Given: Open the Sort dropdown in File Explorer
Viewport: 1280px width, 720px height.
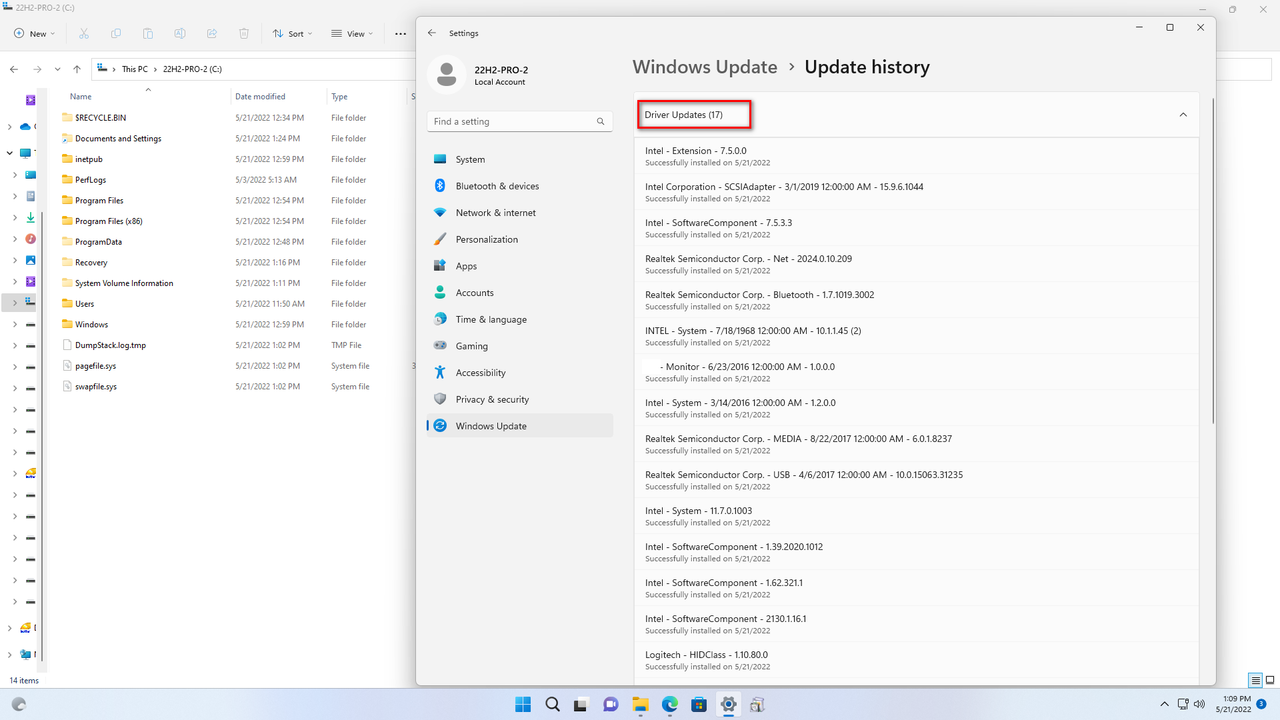Looking at the screenshot, I should (x=292, y=33).
